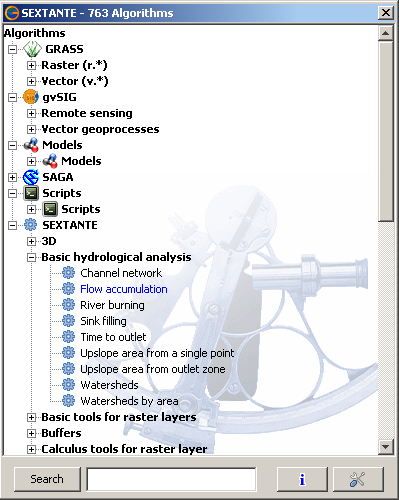399x500 pixels.
Task: Click the scrollbar down arrow
Action: [386, 447]
